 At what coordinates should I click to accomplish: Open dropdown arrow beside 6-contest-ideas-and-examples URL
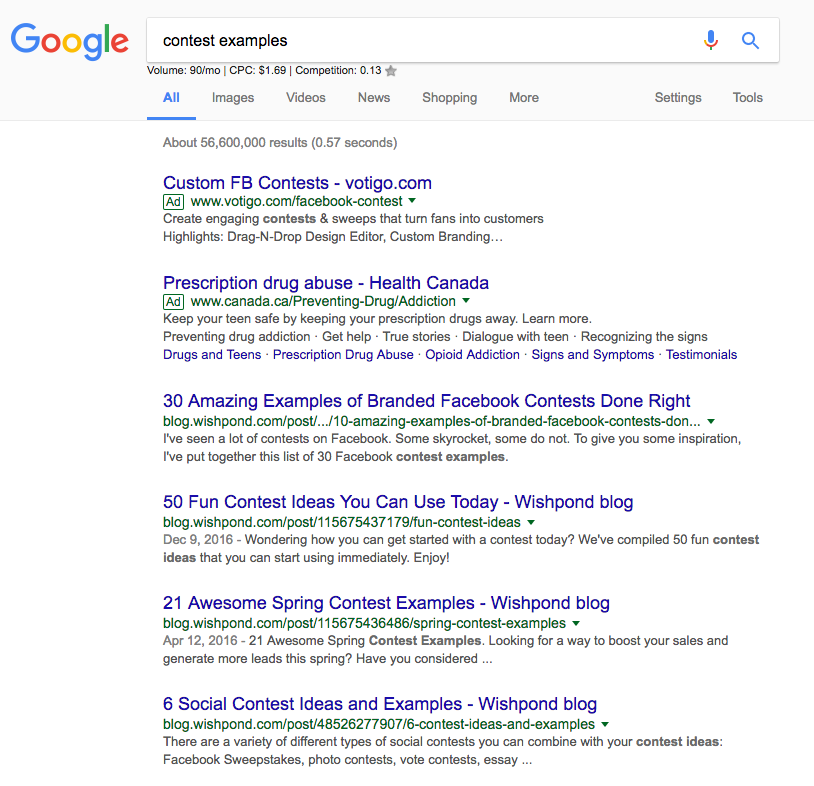[x=605, y=724]
